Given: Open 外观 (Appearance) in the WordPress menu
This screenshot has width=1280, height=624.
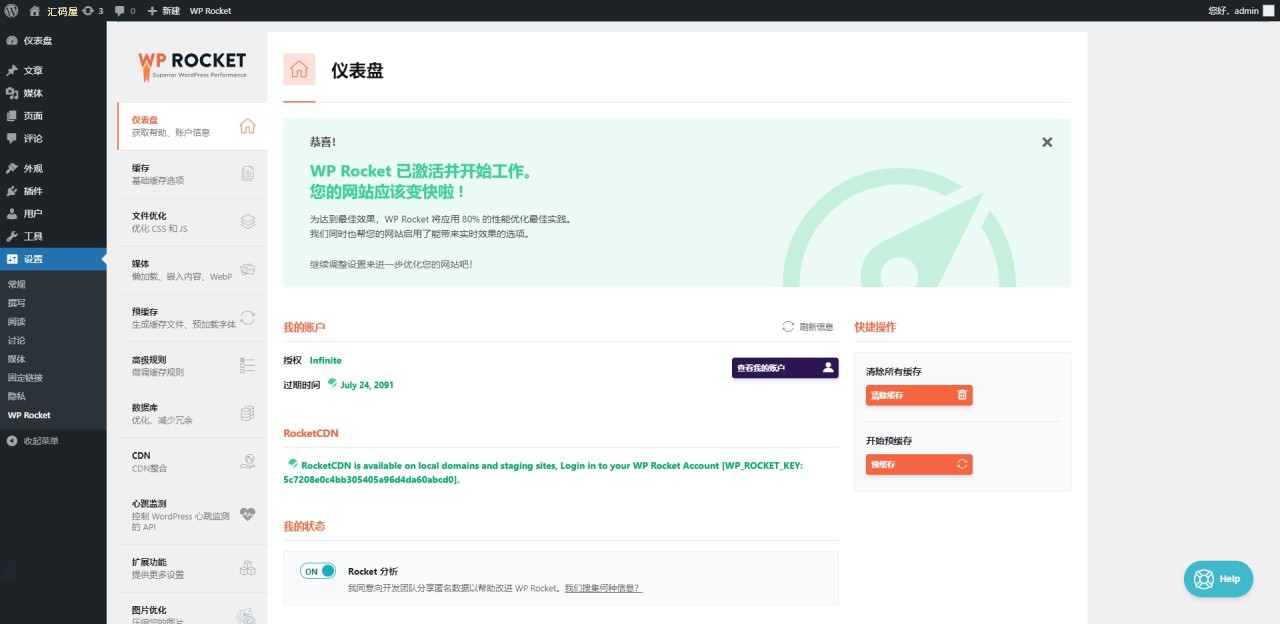Looking at the screenshot, I should [x=53, y=169].
